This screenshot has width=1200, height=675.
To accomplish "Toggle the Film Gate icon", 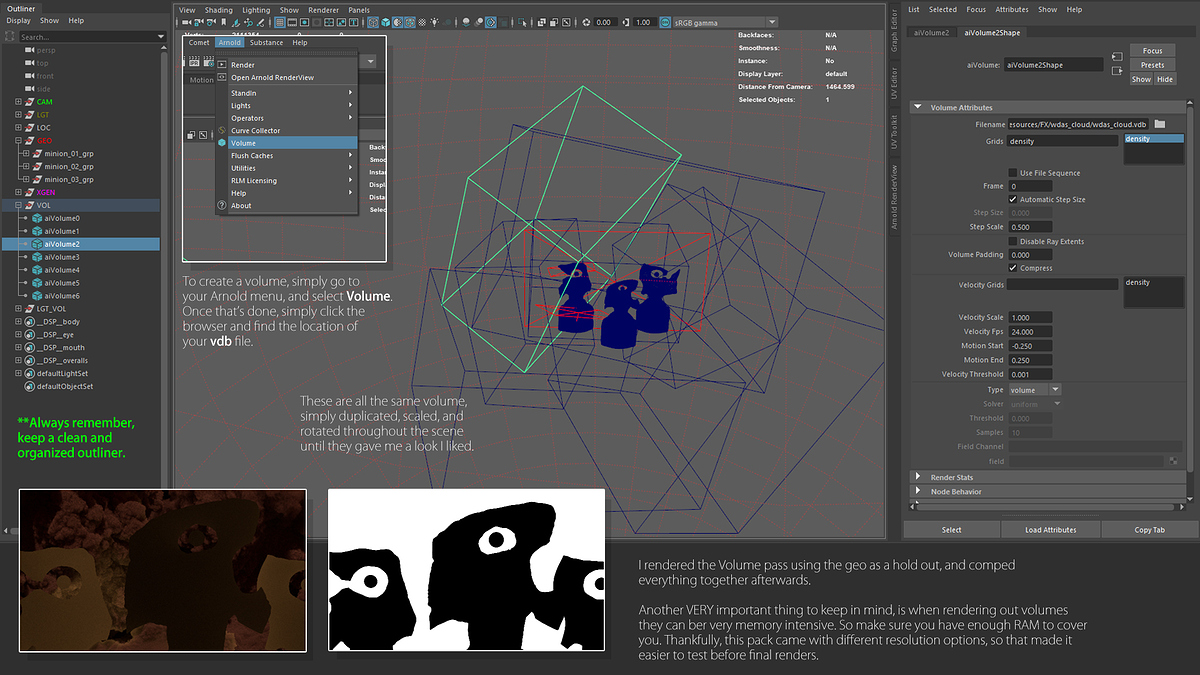I will (x=292, y=22).
